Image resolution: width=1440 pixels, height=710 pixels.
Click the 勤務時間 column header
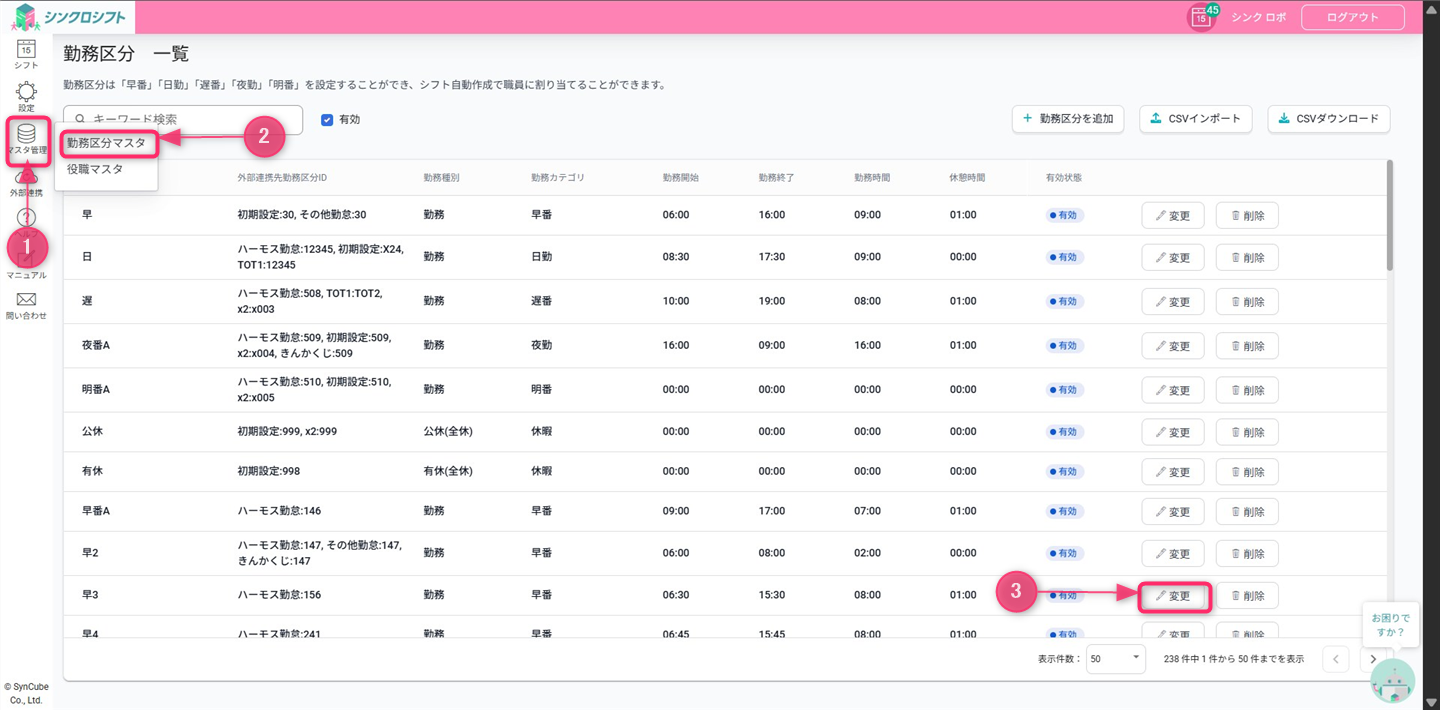(x=872, y=178)
